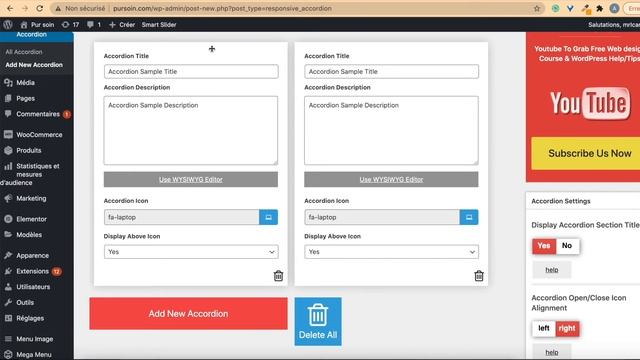
Task: Open the Pur soin site home link
Action: pyautogui.click(x=37, y=24)
